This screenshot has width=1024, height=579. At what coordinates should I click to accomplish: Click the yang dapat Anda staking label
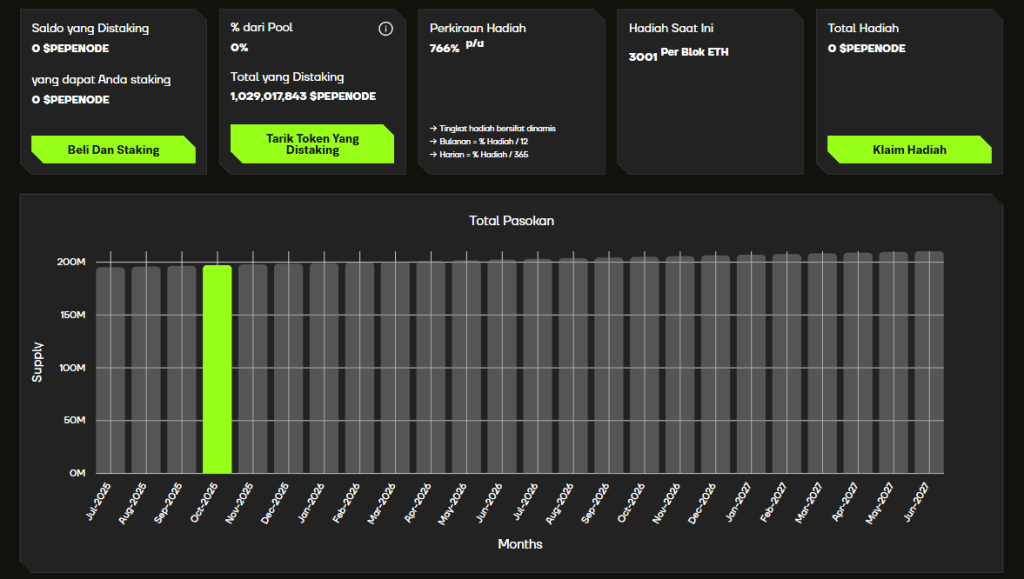click(x=101, y=80)
